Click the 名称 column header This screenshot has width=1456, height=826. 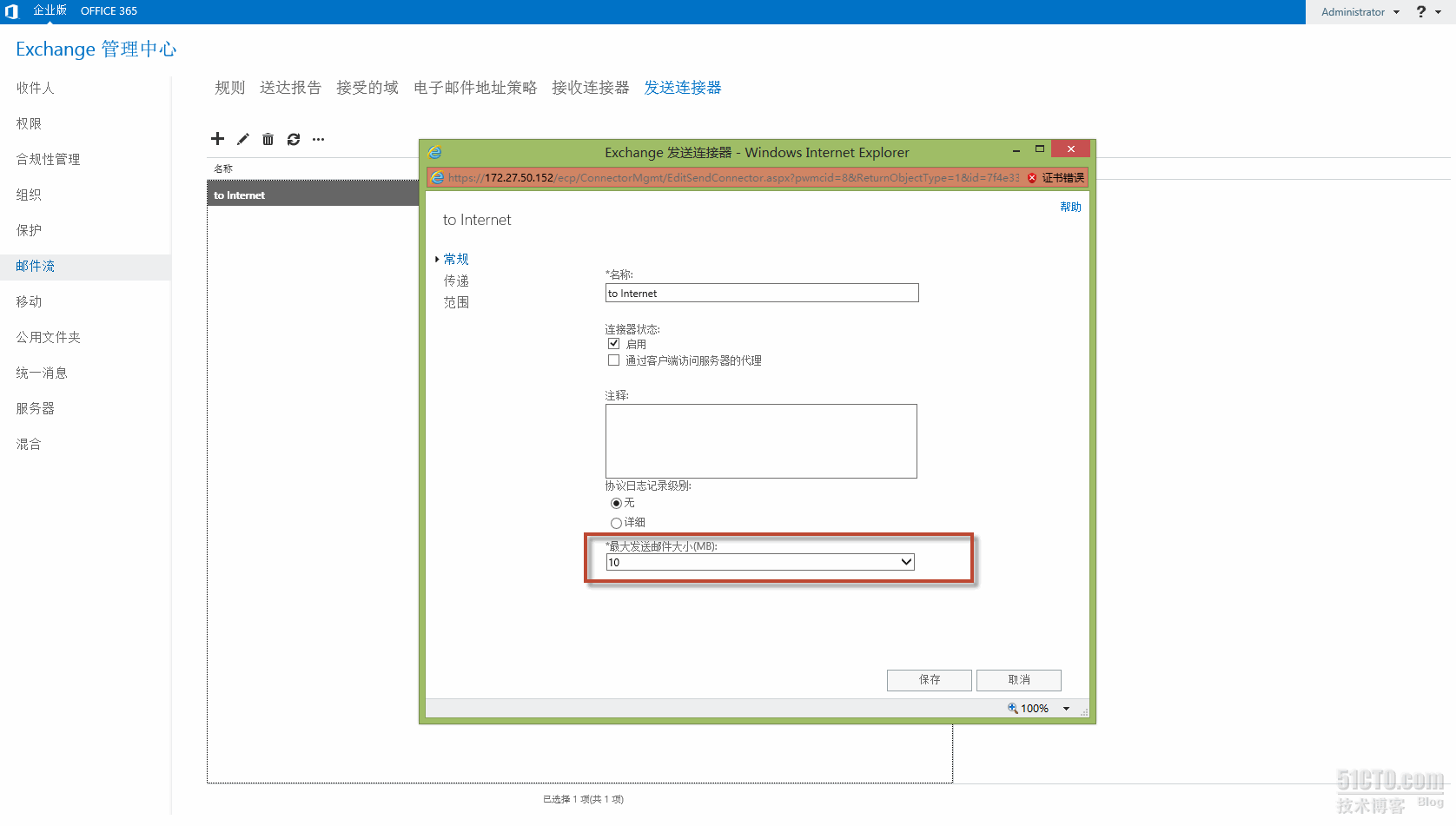[x=223, y=169]
